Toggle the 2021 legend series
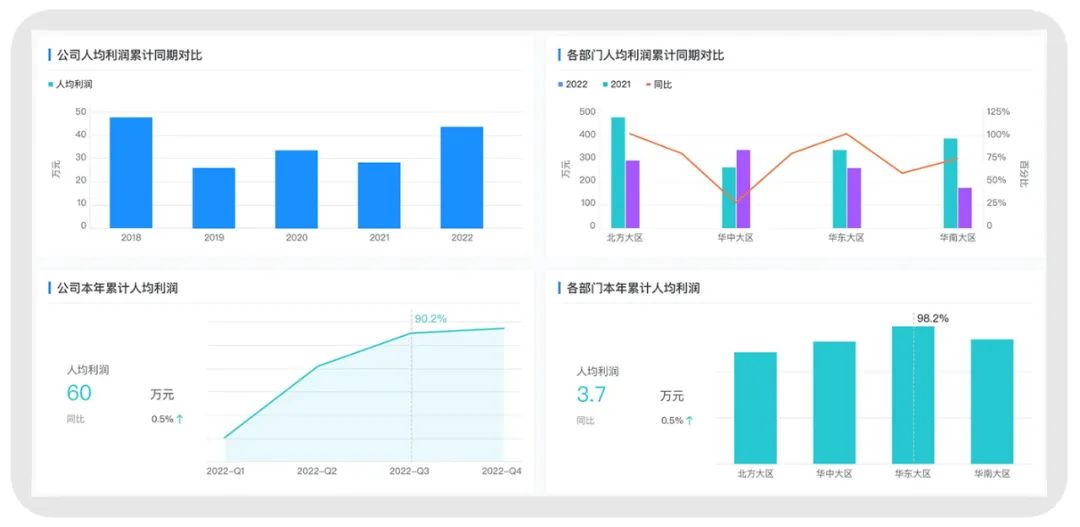1080x527 pixels. click(617, 84)
